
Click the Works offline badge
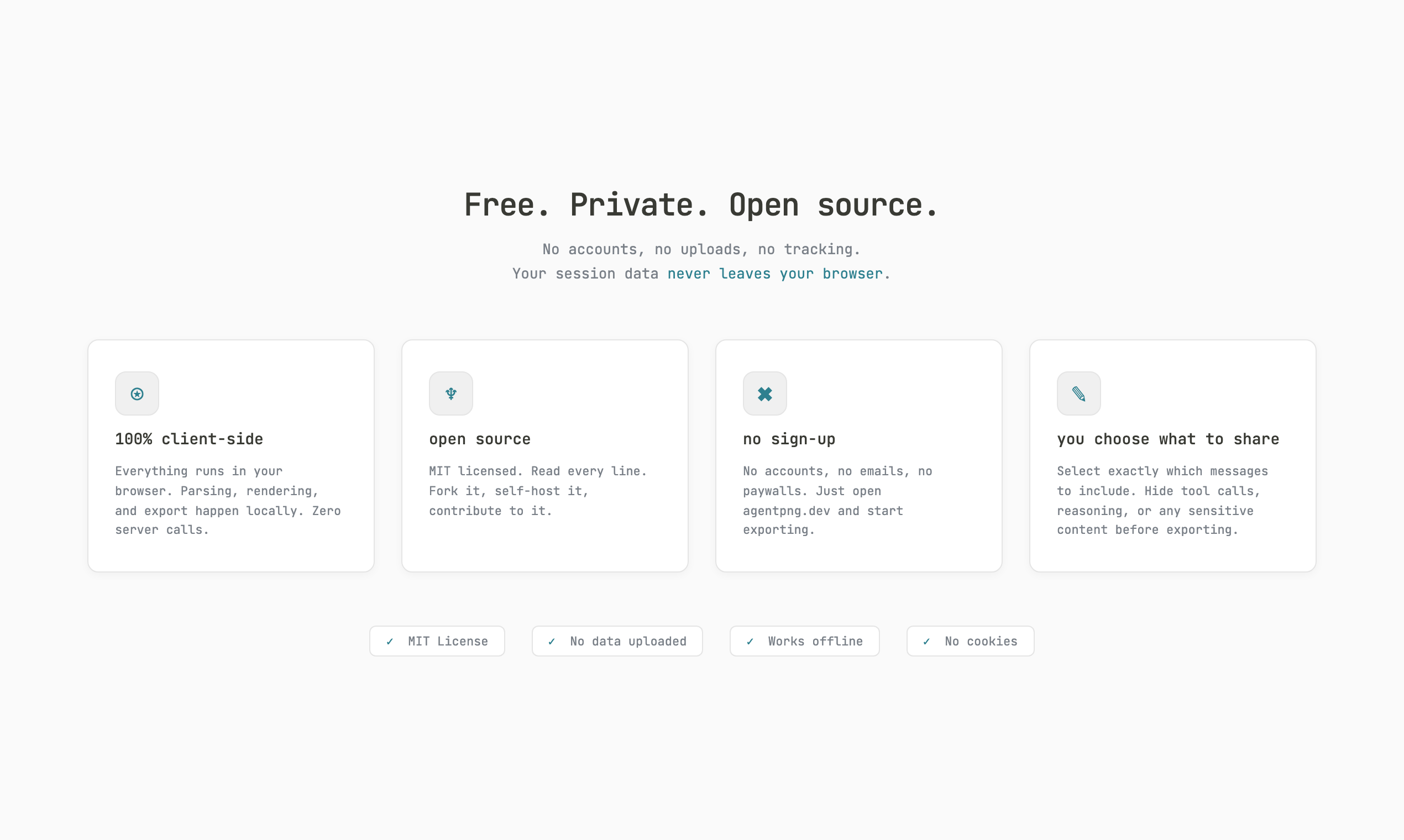tap(804, 641)
